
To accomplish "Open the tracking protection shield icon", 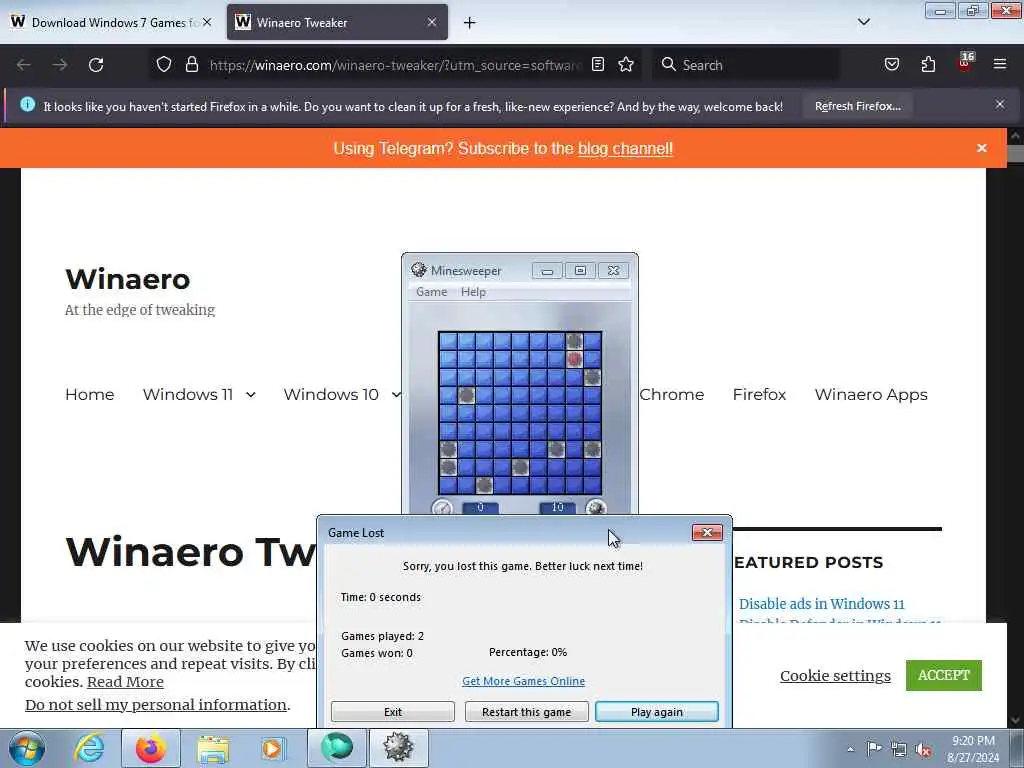I will point(164,65).
